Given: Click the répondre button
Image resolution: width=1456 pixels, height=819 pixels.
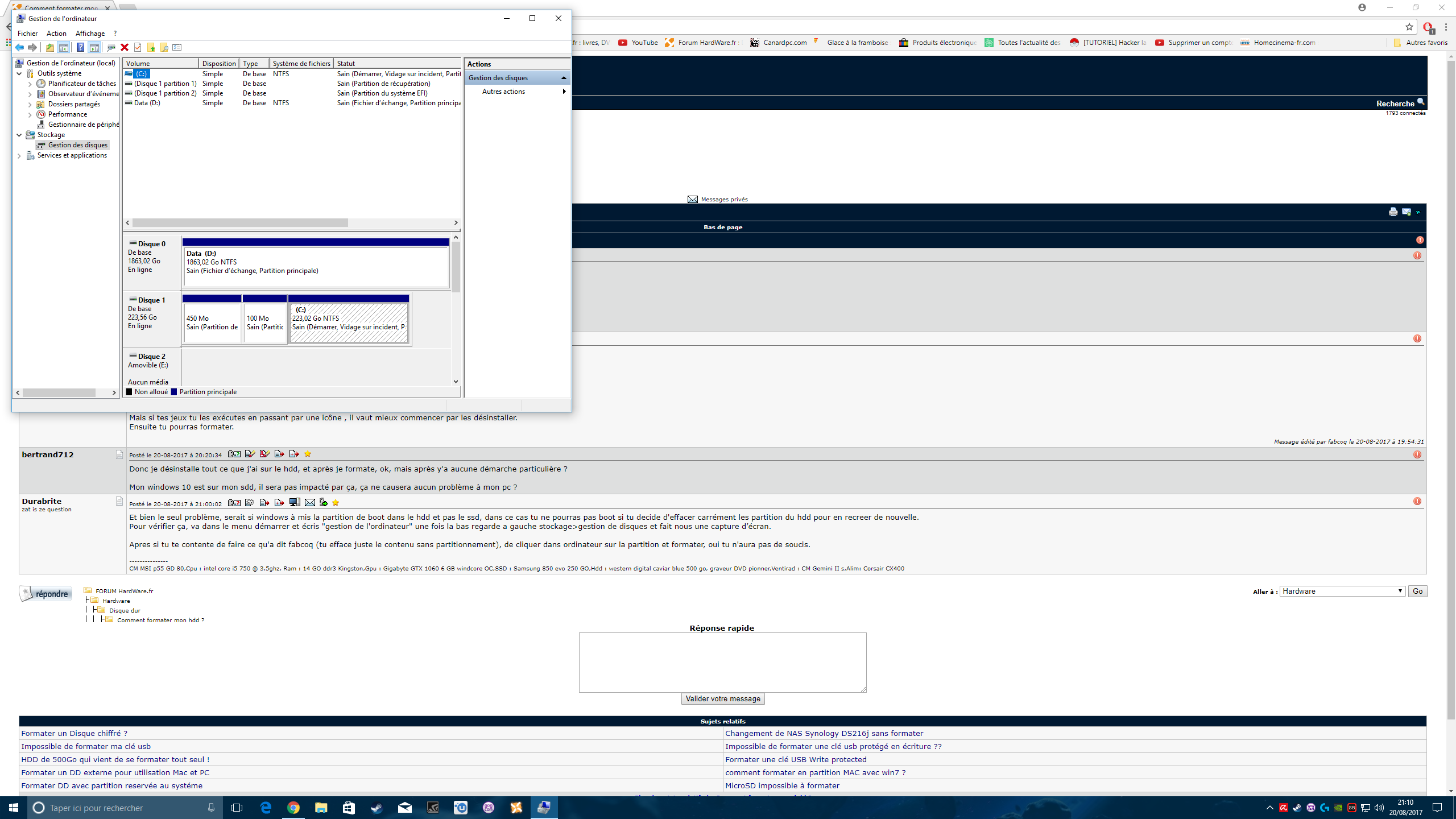Looking at the screenshot, I should tap(46, 594).
